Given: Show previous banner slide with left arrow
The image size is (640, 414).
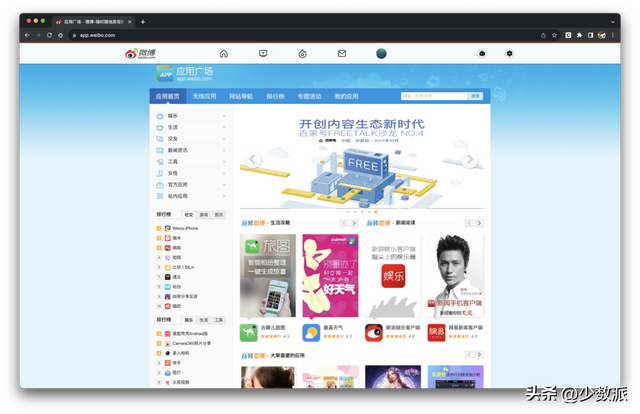Looking at the screenshot, I should [252, 159].
